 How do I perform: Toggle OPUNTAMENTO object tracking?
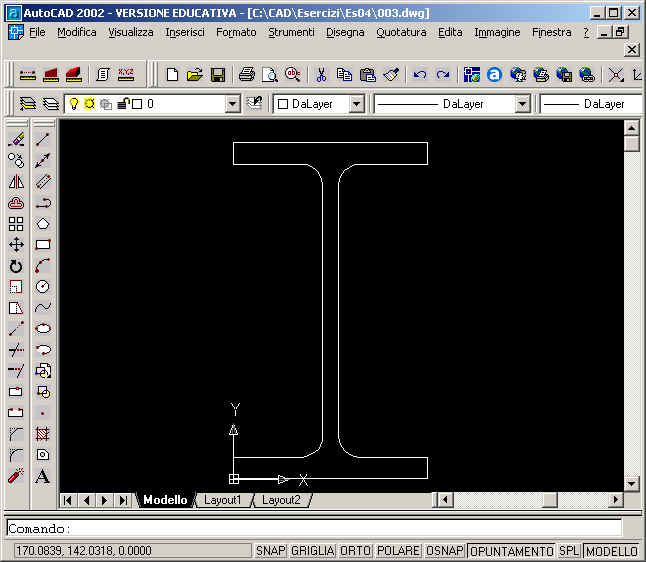512,551
